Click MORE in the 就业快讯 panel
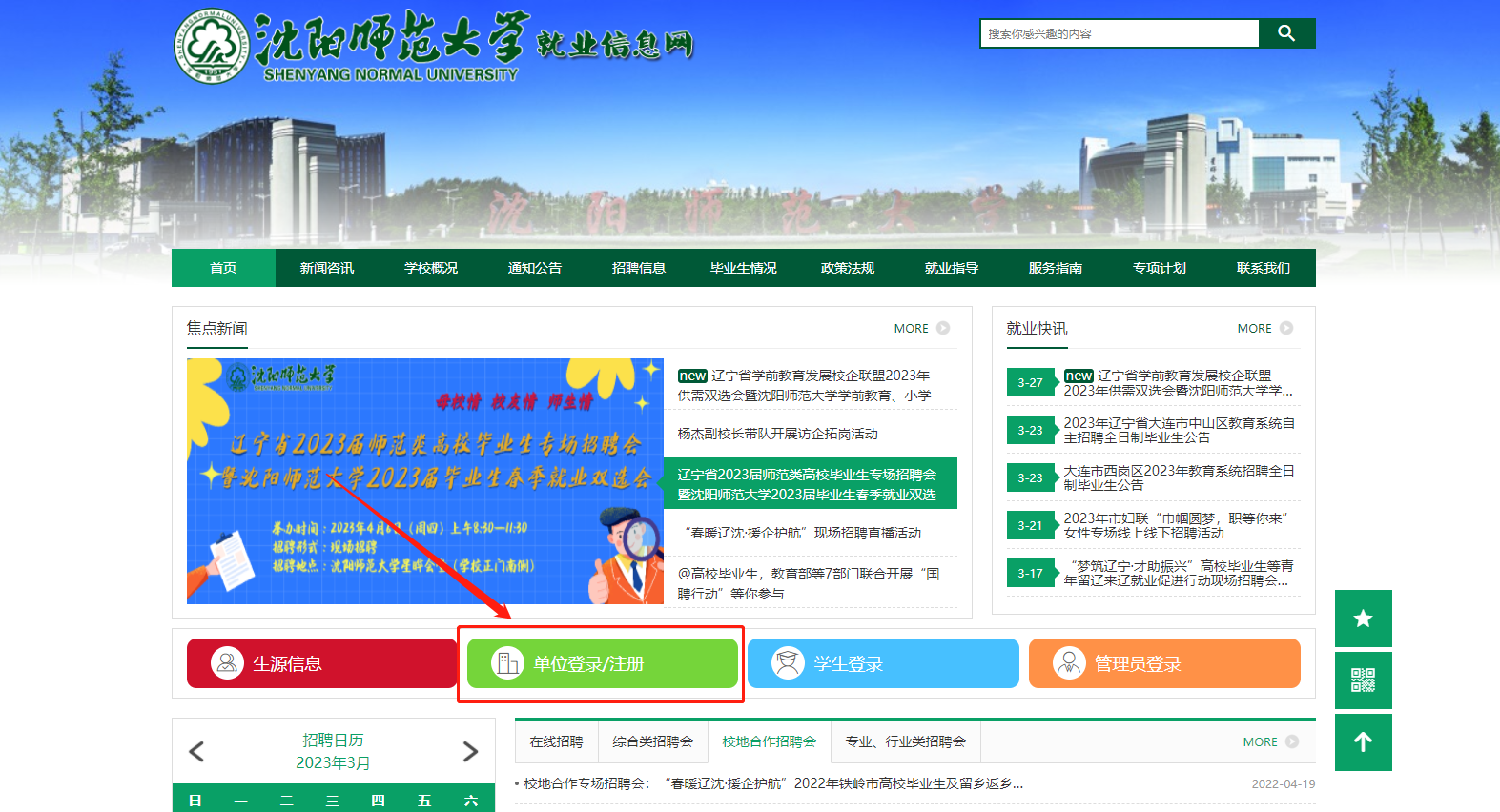This screenshot has width=1500, height=812. click(1264, 328)
